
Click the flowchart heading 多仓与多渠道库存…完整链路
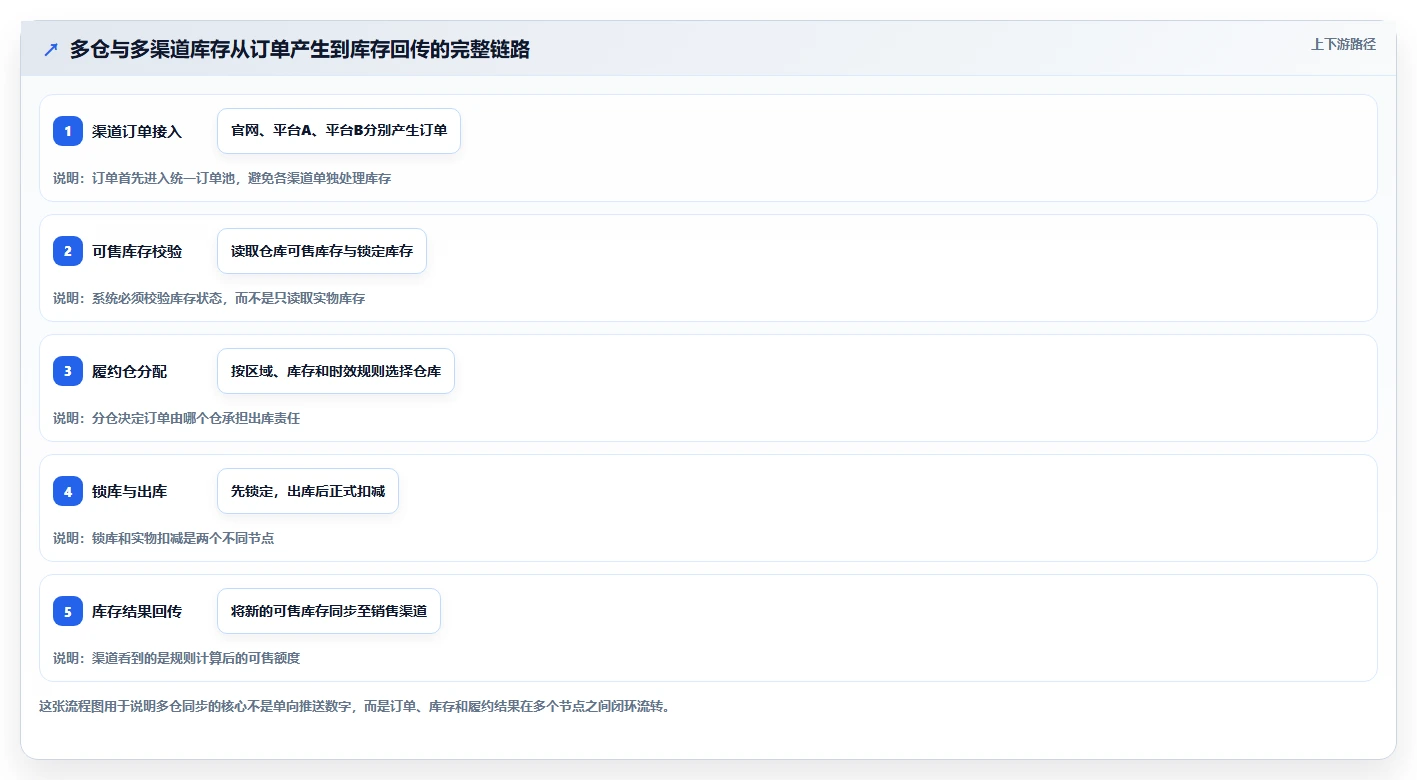300,50
